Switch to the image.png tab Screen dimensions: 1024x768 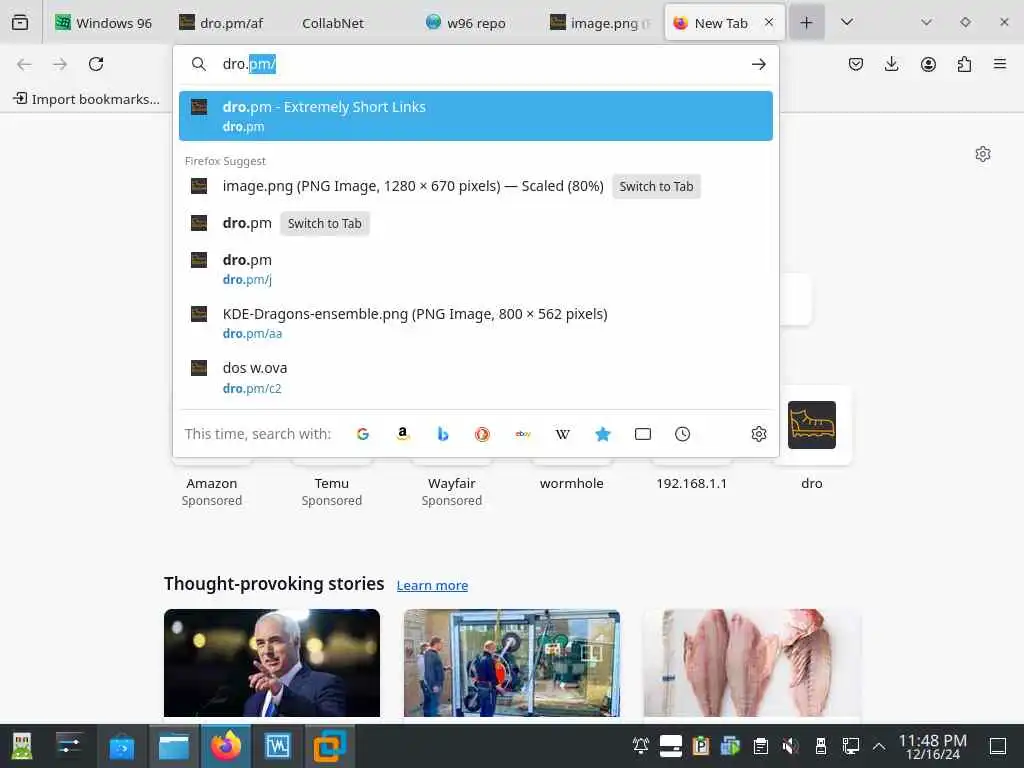(x=599, y=23)
